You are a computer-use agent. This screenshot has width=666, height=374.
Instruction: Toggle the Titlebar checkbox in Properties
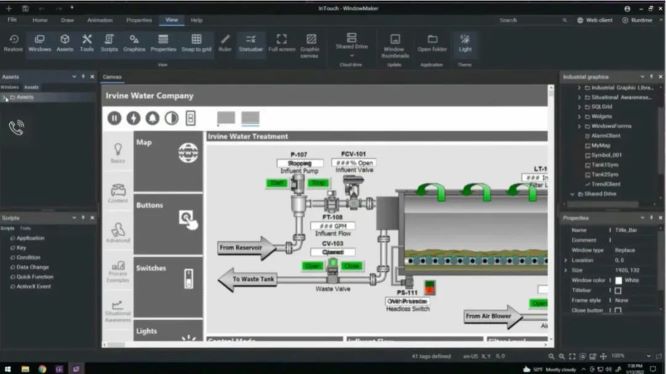618,290
